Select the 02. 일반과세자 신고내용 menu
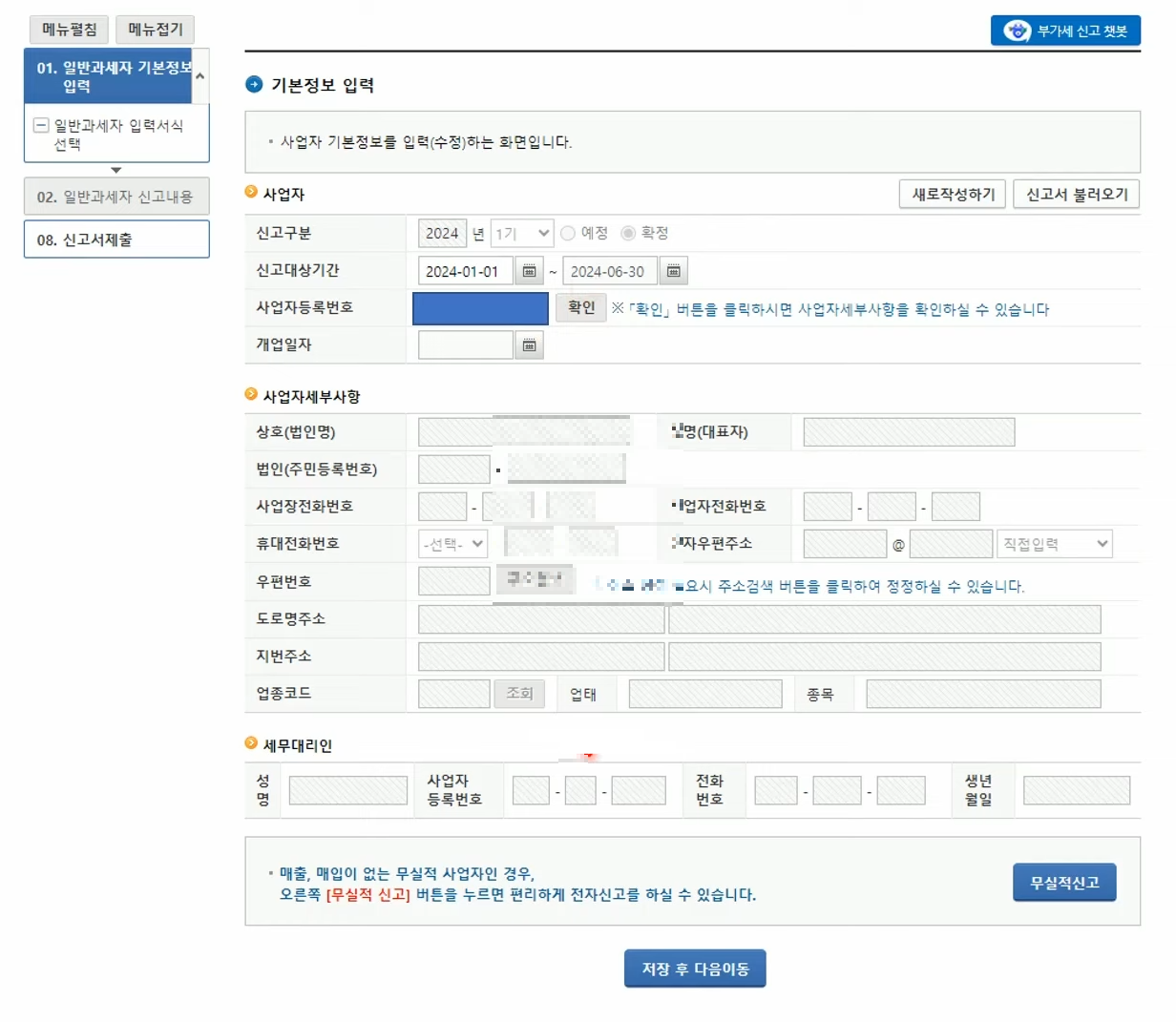1176x1022 pixels. pos(116,196)
